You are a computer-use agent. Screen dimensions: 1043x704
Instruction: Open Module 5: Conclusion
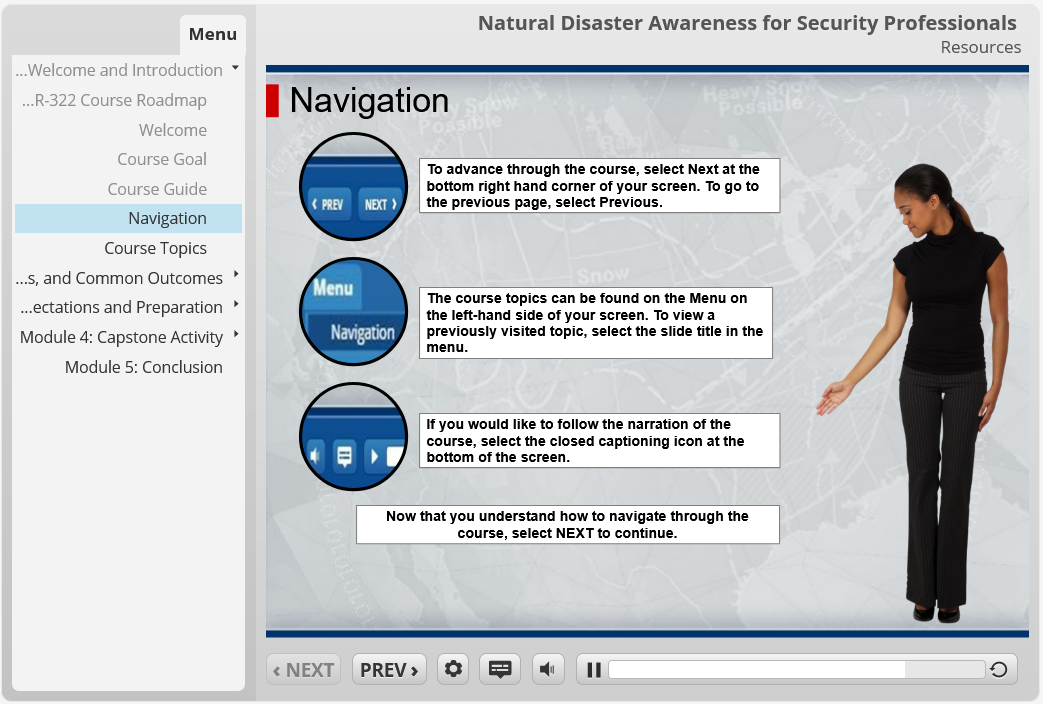coord(144,367)
